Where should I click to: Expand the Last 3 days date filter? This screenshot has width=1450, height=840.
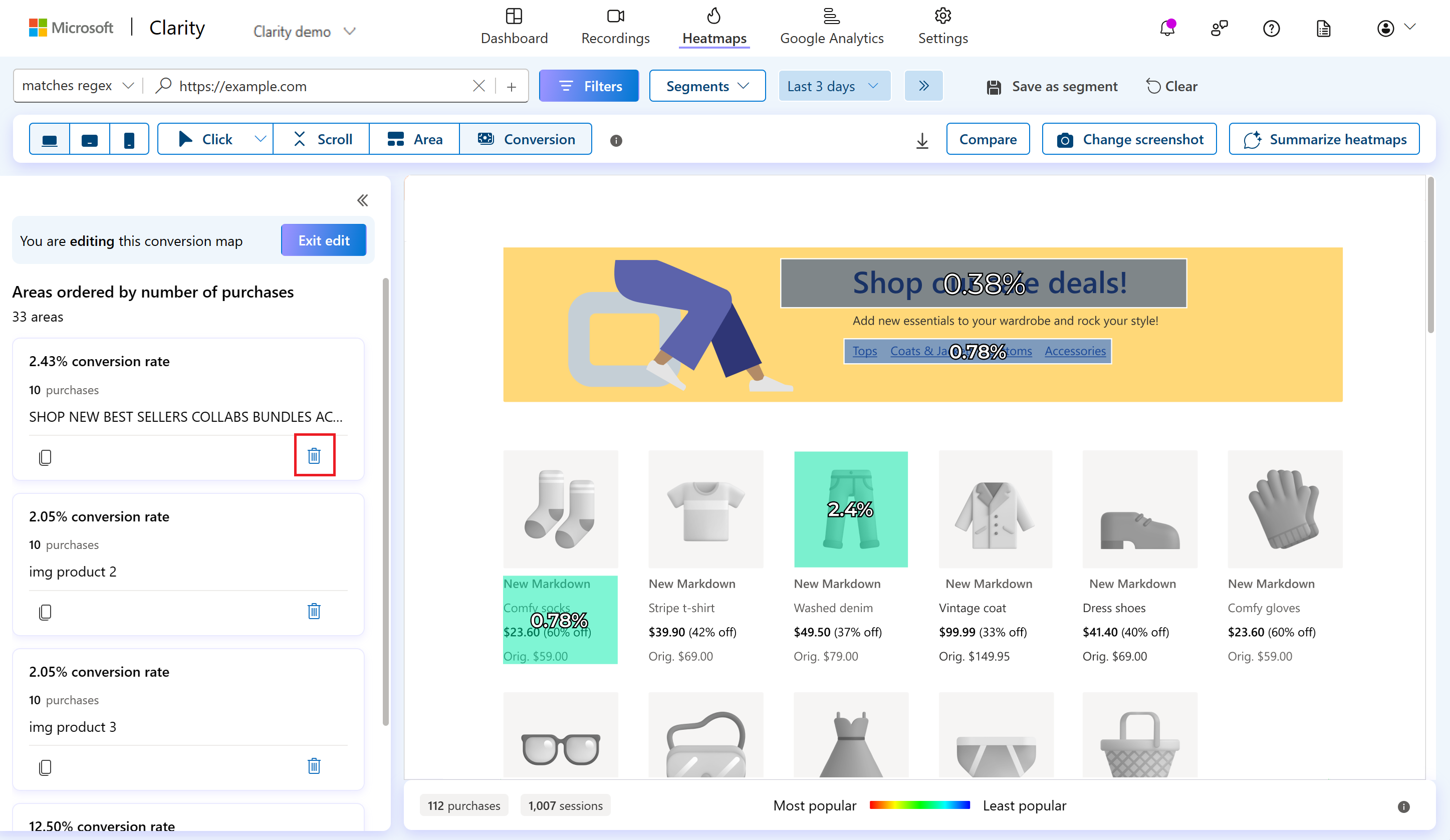coord(833,85)
